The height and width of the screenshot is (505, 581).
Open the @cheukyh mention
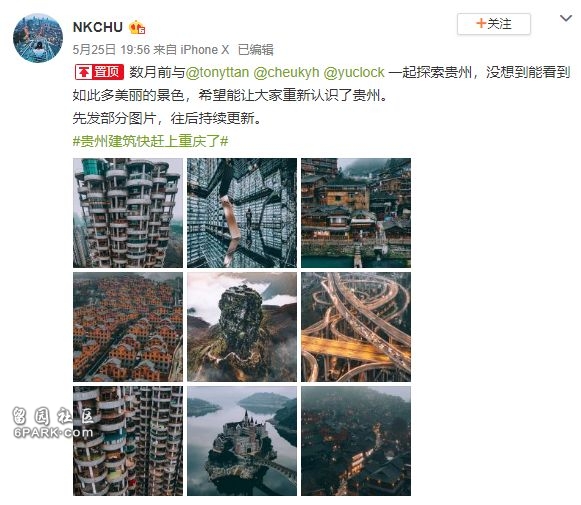286,72
